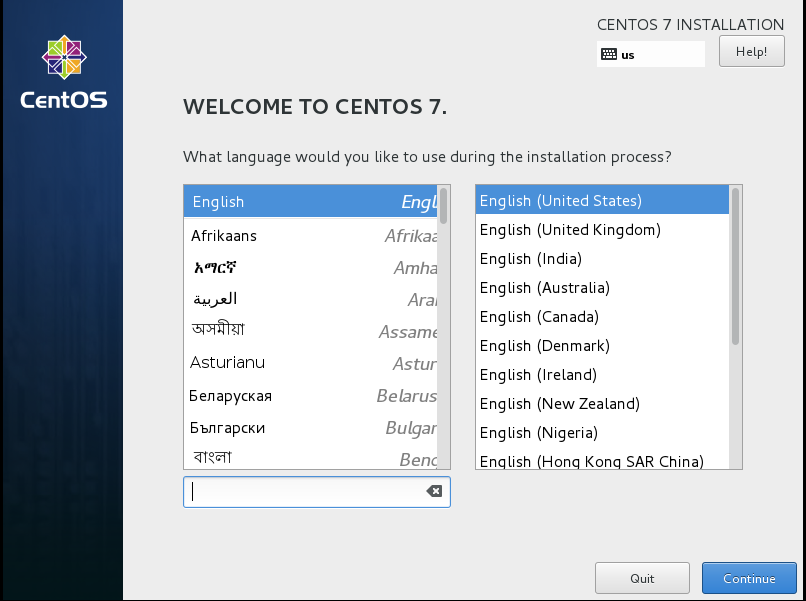Clear search field with backspace icon
This screenshot has width=806, height=601.
tap(434, 491)
